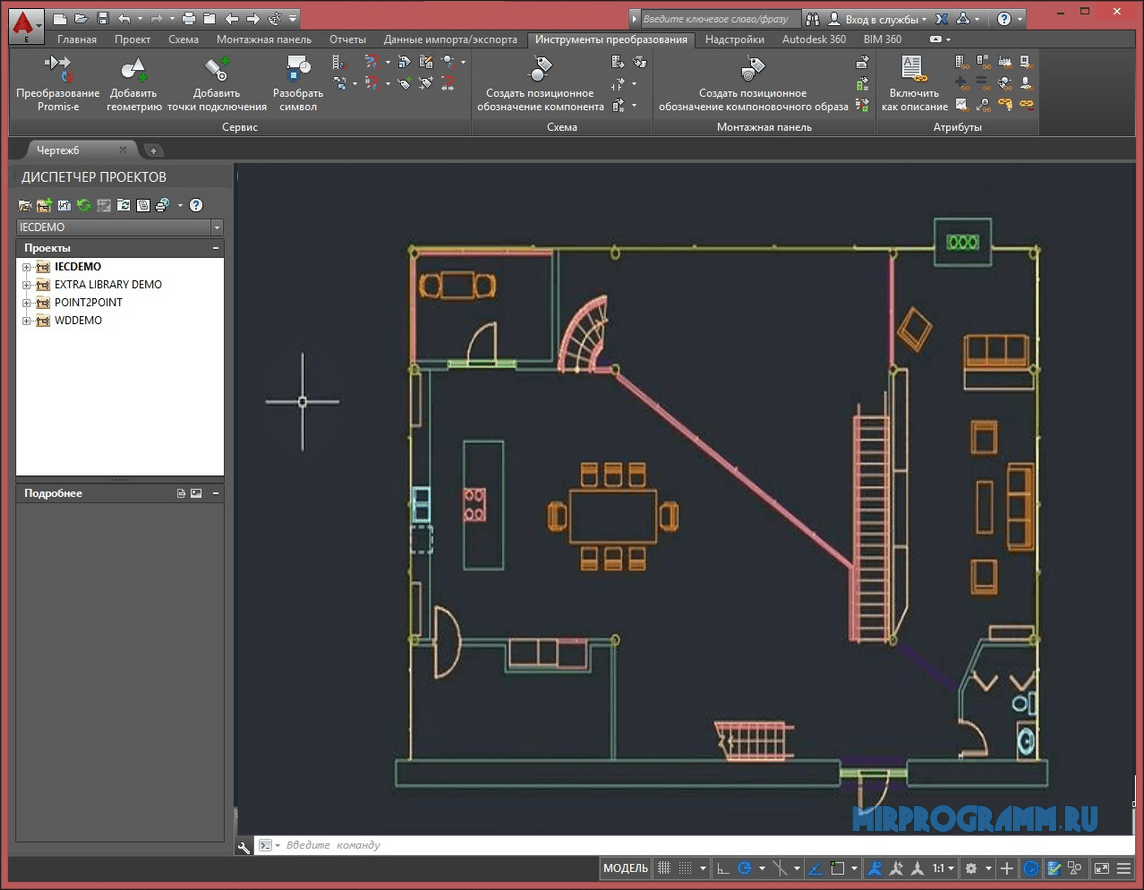Image resolution: width=1144 pixels, height=890 pixels.
Task: Select the Разобрать символ tool
Action: [x=298, y=70]
